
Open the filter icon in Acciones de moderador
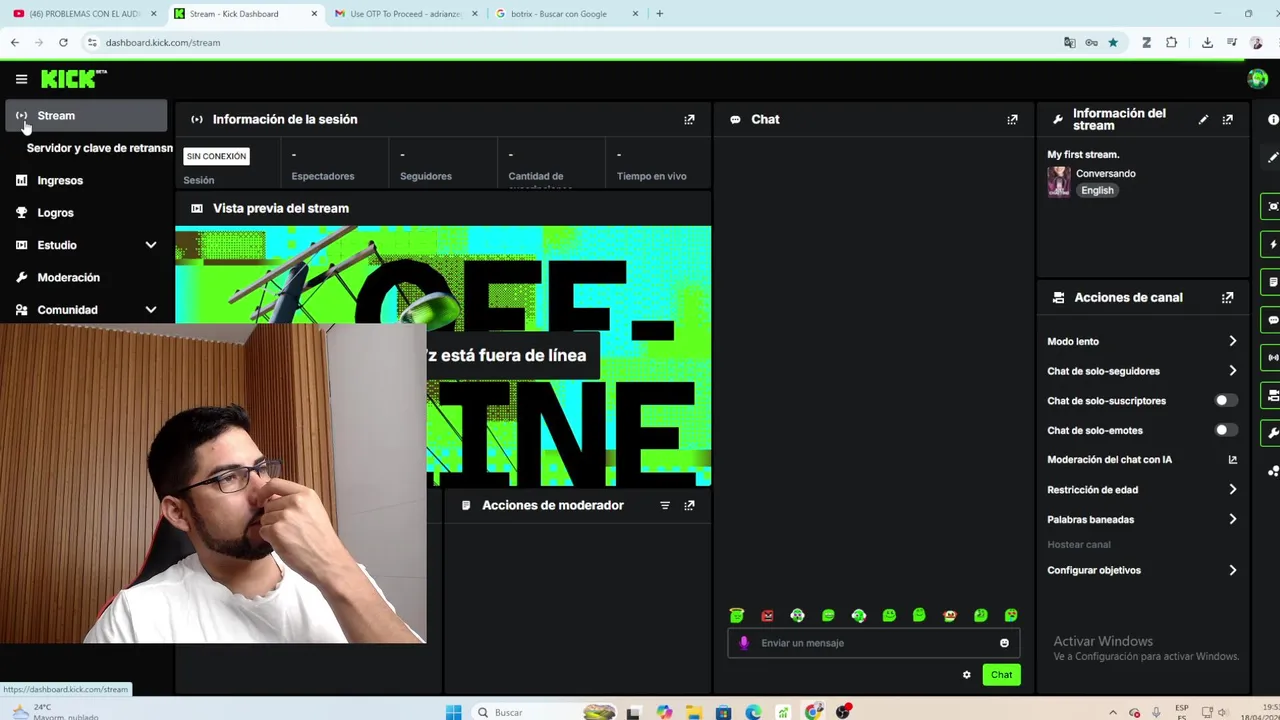click(665, 505)
